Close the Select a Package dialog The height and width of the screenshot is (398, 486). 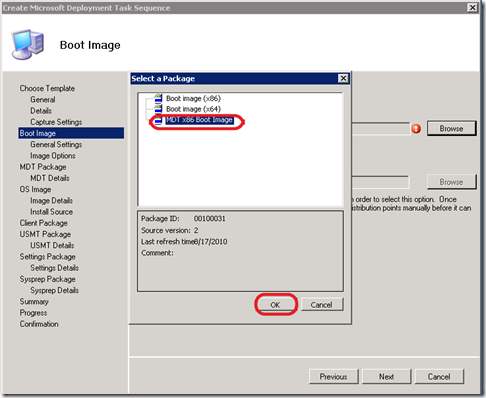pyautogui.click(x=343, y=78)
